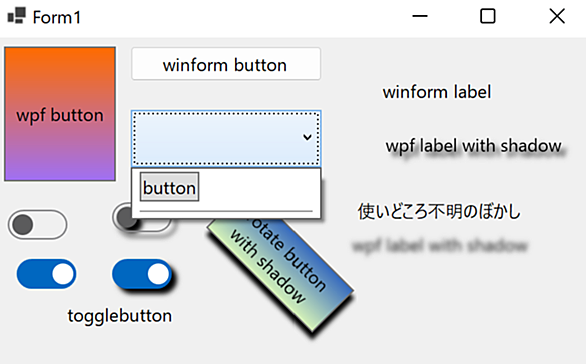Image resolution: width=586 pixels, height=364 pixels.
Task: Turn off the blue toggle with drop shadow
Action: click(x=142, y=274)
